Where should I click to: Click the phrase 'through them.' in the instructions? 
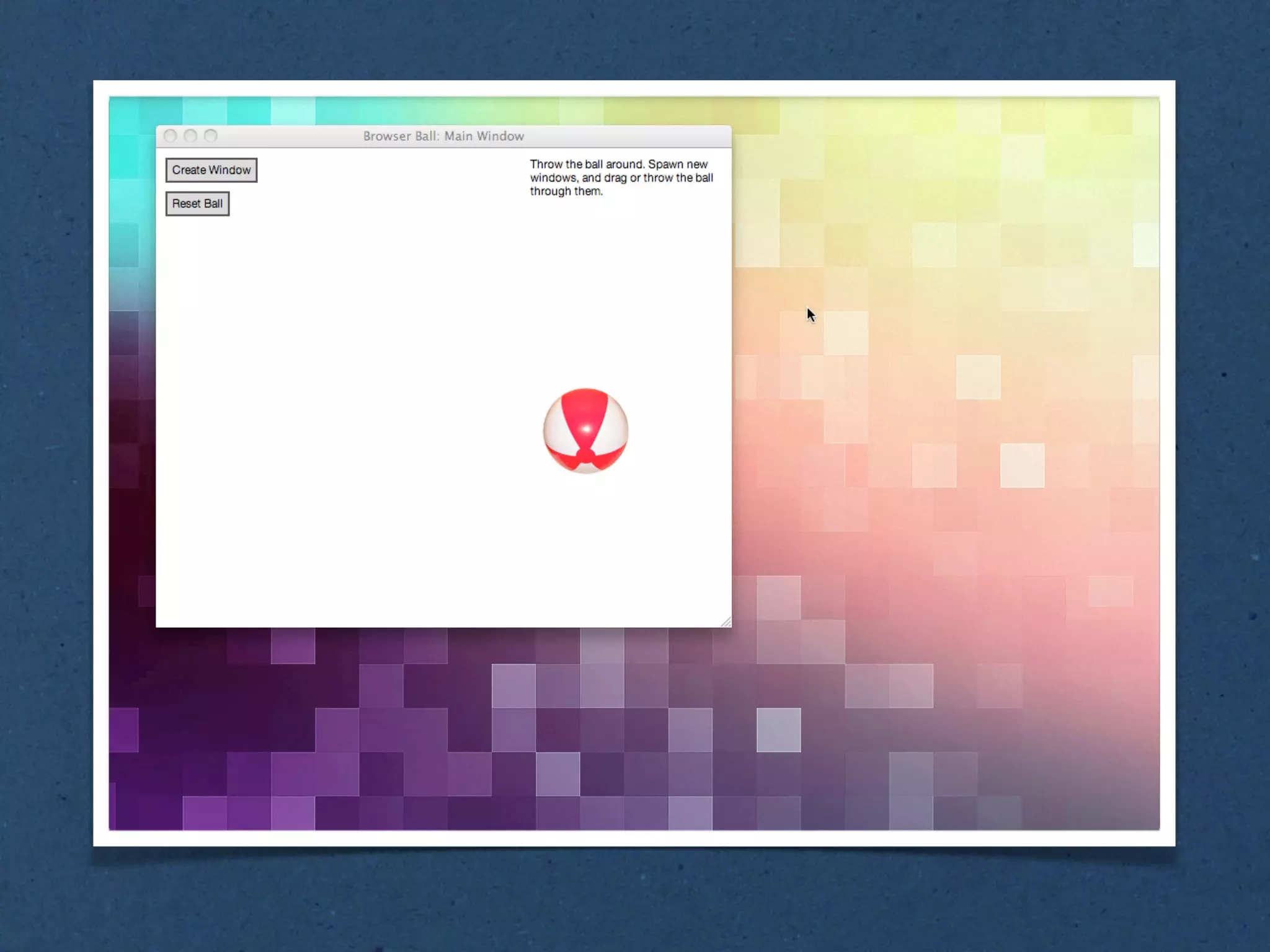tap(566, 192)
